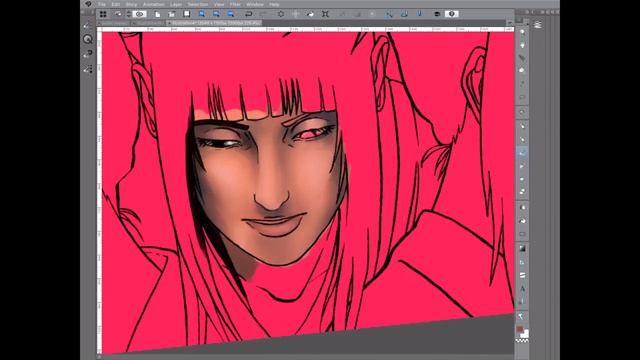
Task: Click the third blue zoom icon
Action: (231, 14)
